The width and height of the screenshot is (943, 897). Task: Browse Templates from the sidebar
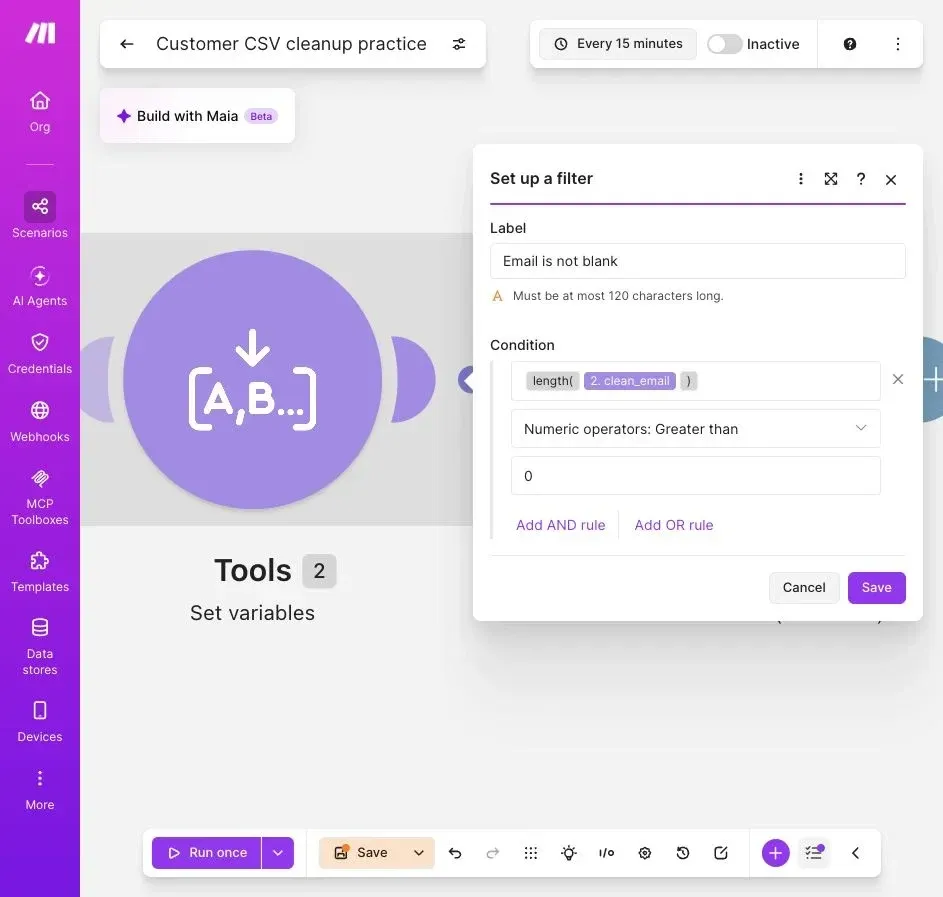(x=40, y=572)
